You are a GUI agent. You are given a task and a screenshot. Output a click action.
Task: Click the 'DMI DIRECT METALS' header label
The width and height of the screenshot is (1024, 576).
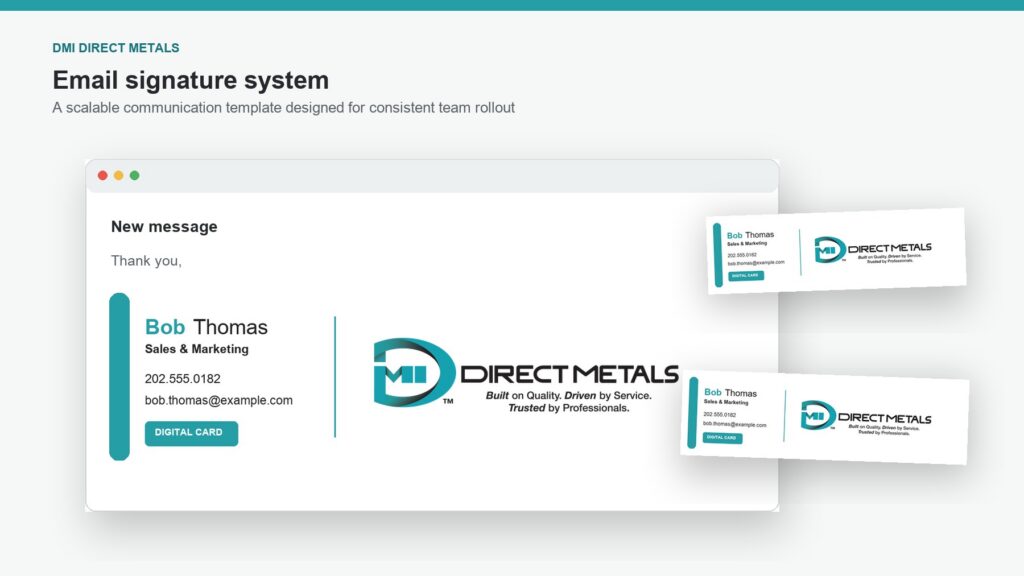(116, 48)
